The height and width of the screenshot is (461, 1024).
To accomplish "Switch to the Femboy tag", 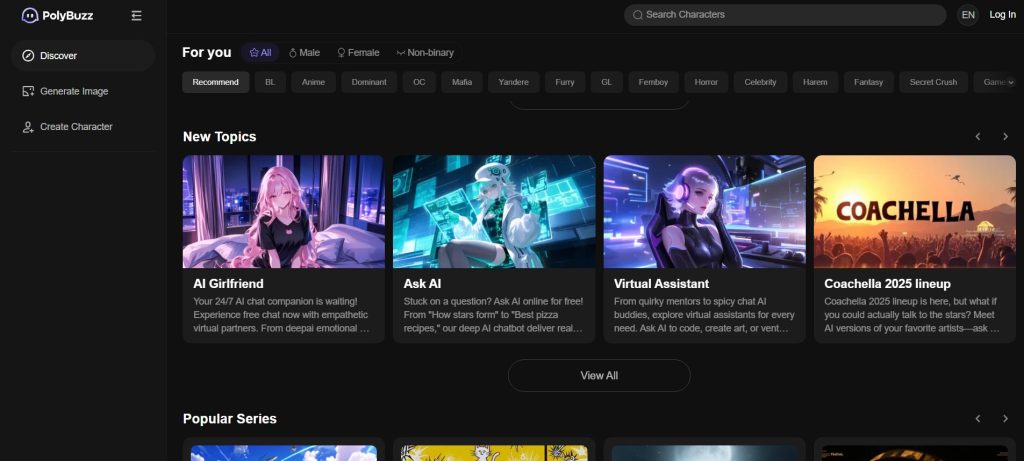I will click(x=653, y=82).
